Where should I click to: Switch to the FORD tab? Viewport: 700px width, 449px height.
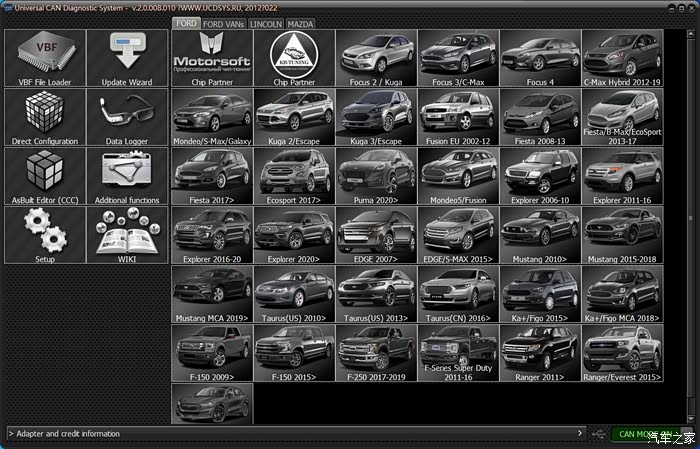(x=186, y=23)
